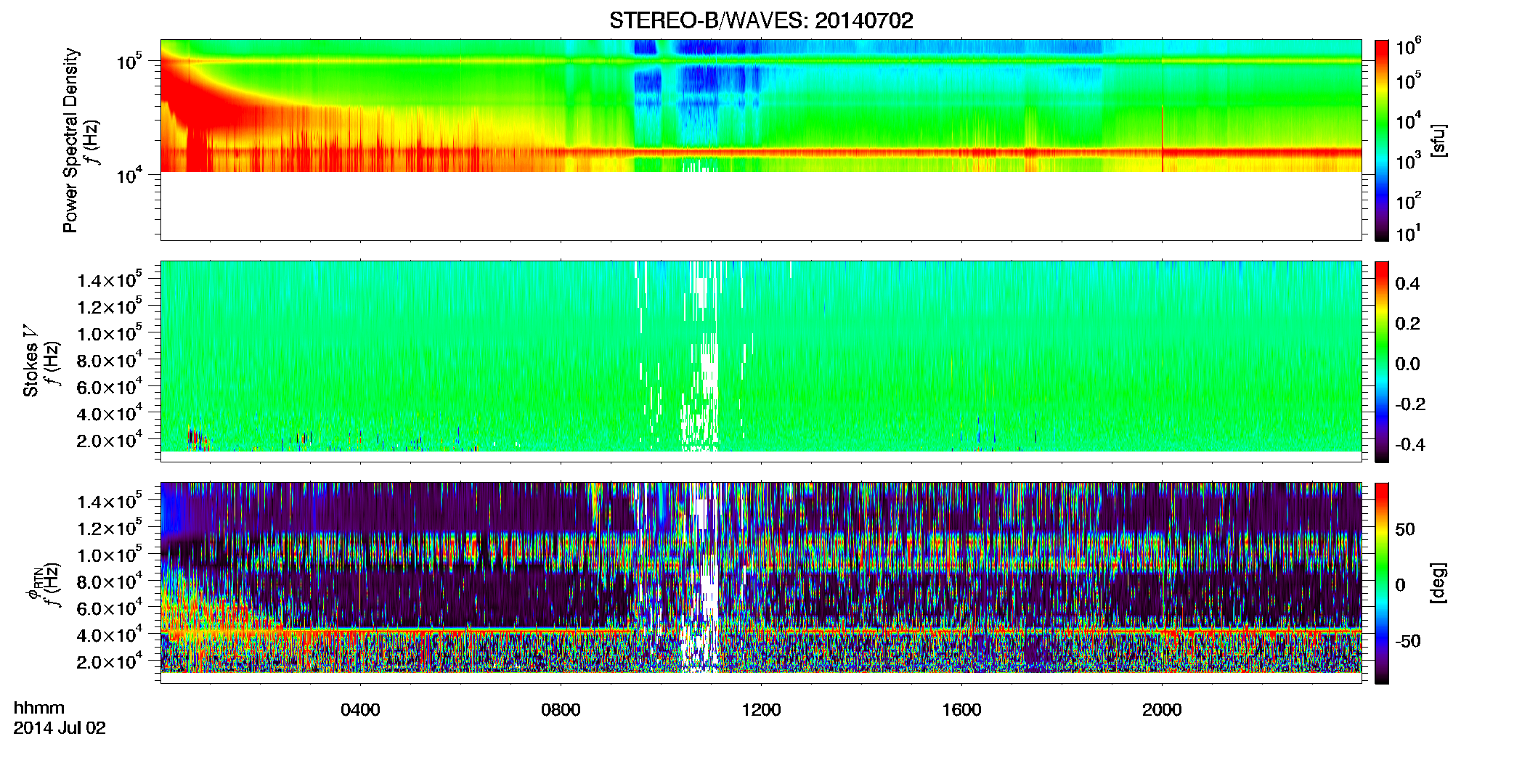Click the "50" tick on the deg colorbar
The image size is (1522, 784).
pos(1405,529)
